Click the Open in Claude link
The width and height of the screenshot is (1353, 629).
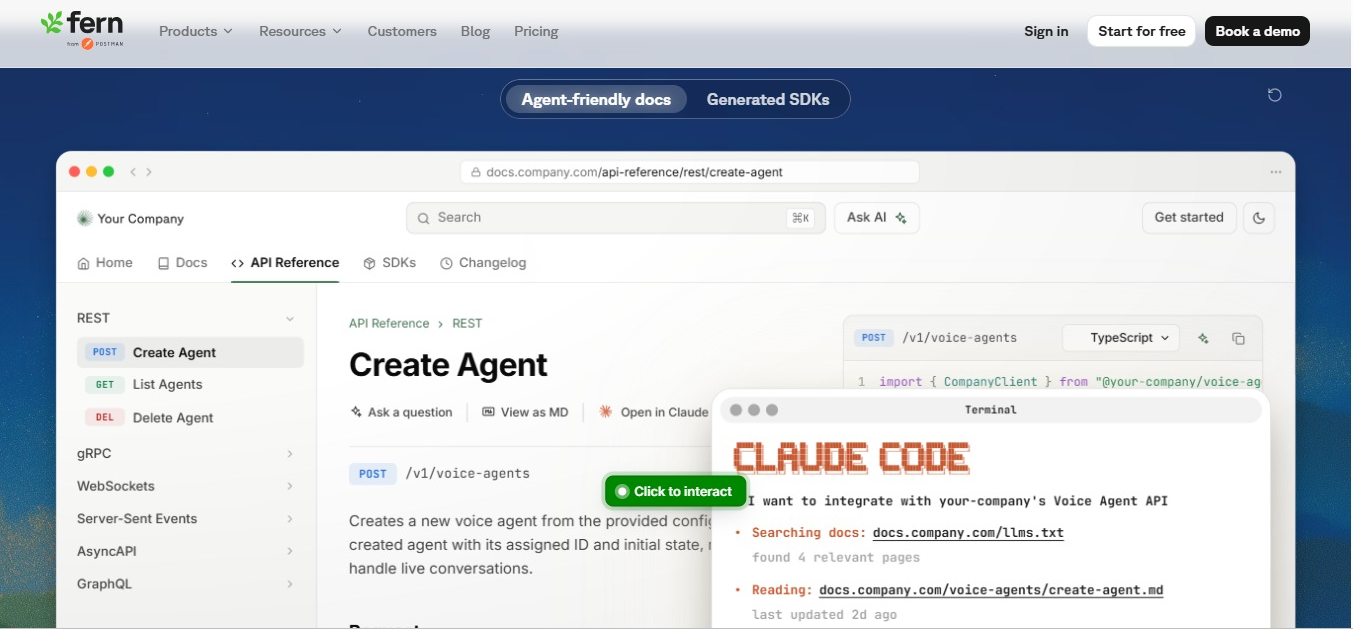654,412
